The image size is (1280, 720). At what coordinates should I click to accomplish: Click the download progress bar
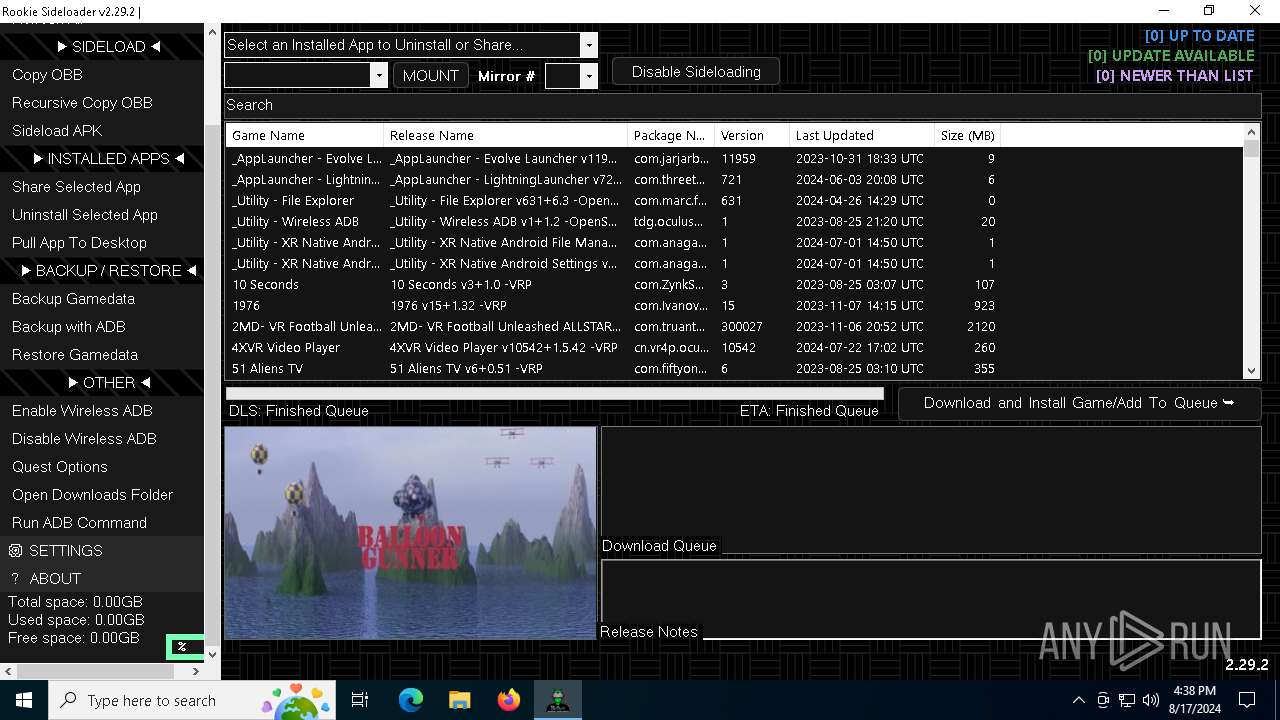click(x=555, y=394)
